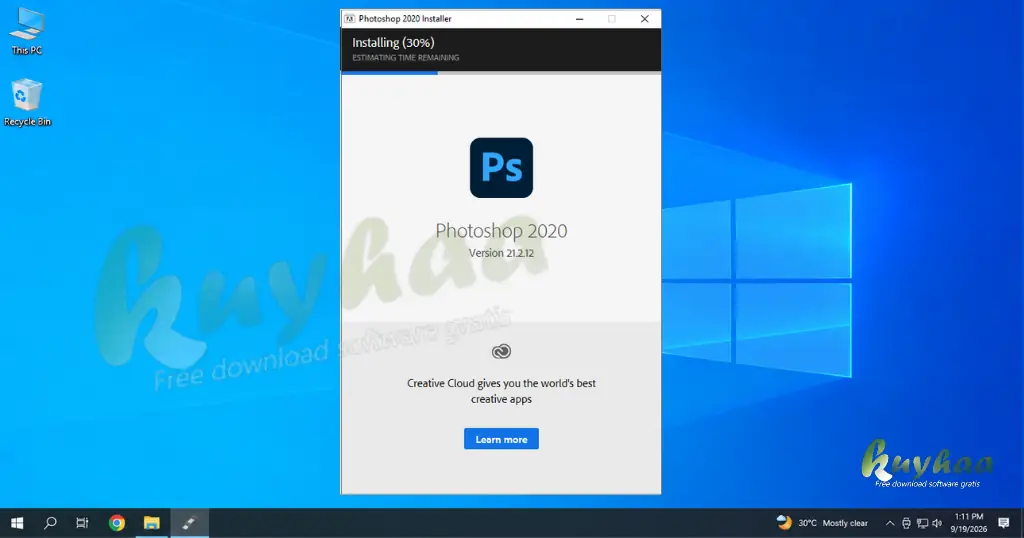This screenshot has height=538, width=1024.
Task: Close the Photoshop 2020 Installer window
Action: tap(645, 19)
